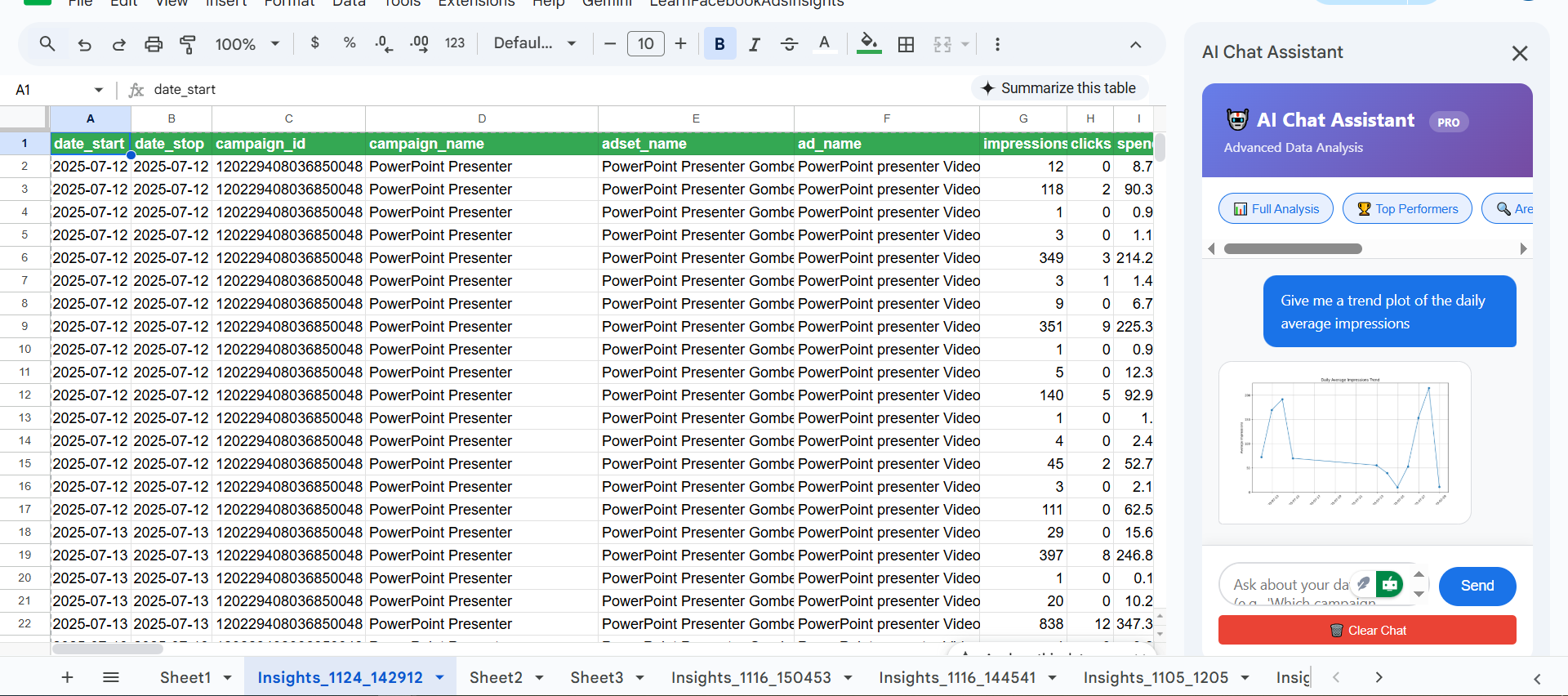Image resolution: width=1568 pixels, height=696 pixels.
Task: Click the undo arrow icon
Action: coord(84,44)
